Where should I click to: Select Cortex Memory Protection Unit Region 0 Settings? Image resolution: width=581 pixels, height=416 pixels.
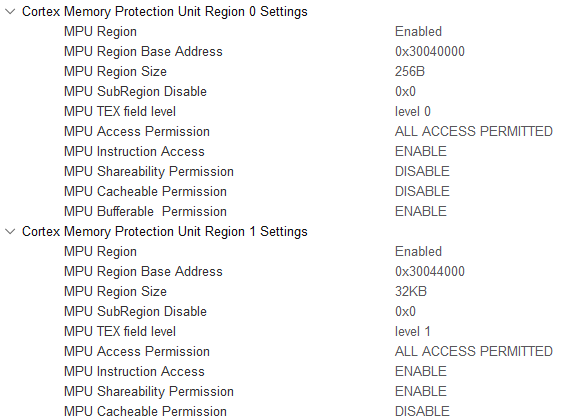[x=165, y=11]
